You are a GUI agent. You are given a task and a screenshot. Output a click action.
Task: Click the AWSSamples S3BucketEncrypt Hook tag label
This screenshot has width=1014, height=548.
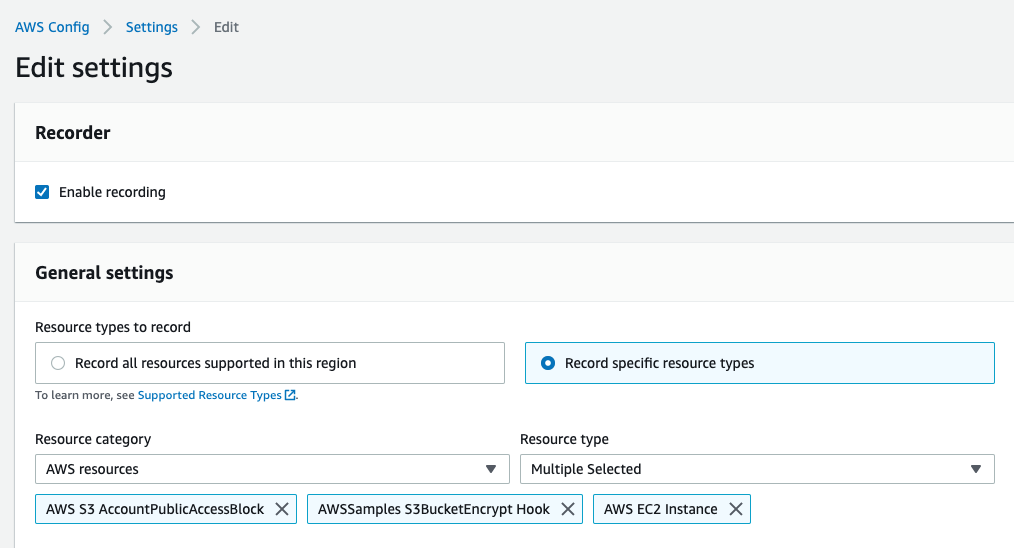(x=434, y=510)
